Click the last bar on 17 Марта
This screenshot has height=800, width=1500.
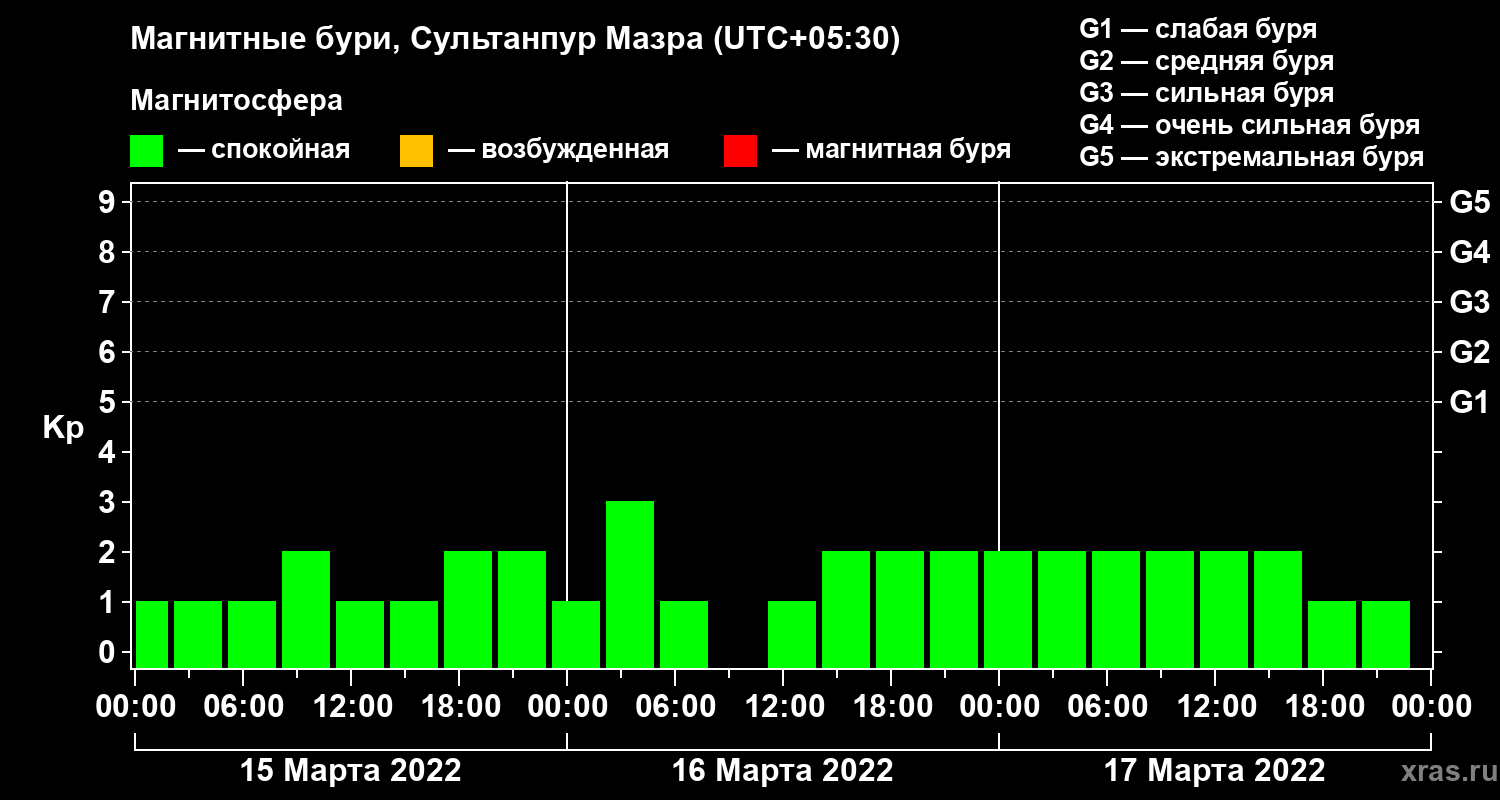[1386, 634]
